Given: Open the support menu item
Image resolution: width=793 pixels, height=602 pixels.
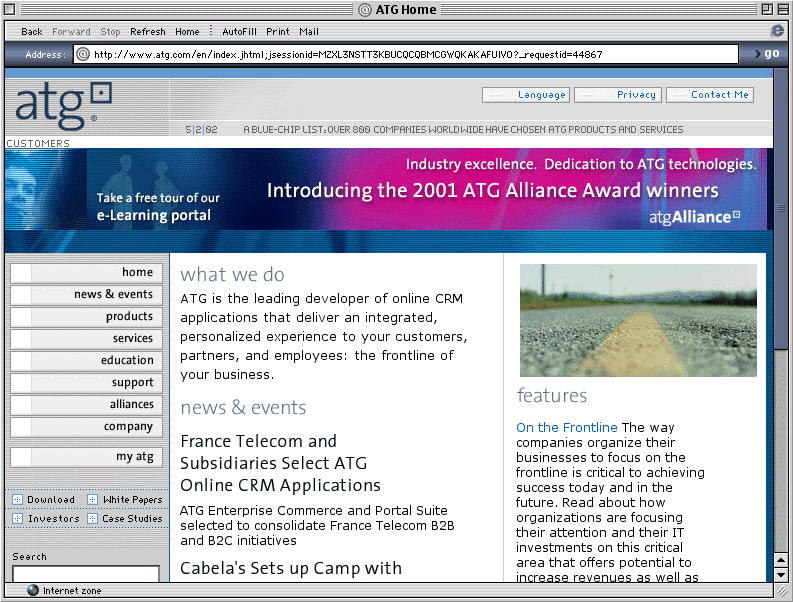Looking at the screenshot, I should coord(86,383).
